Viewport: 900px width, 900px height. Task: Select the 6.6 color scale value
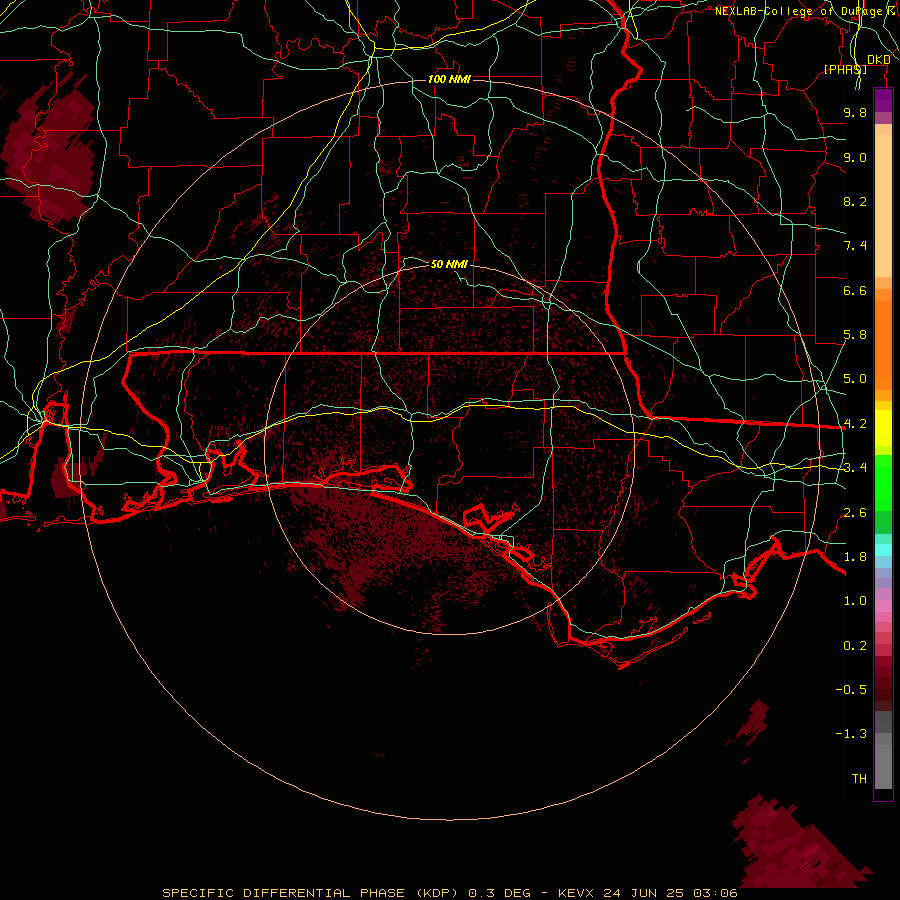coord(855,290)
